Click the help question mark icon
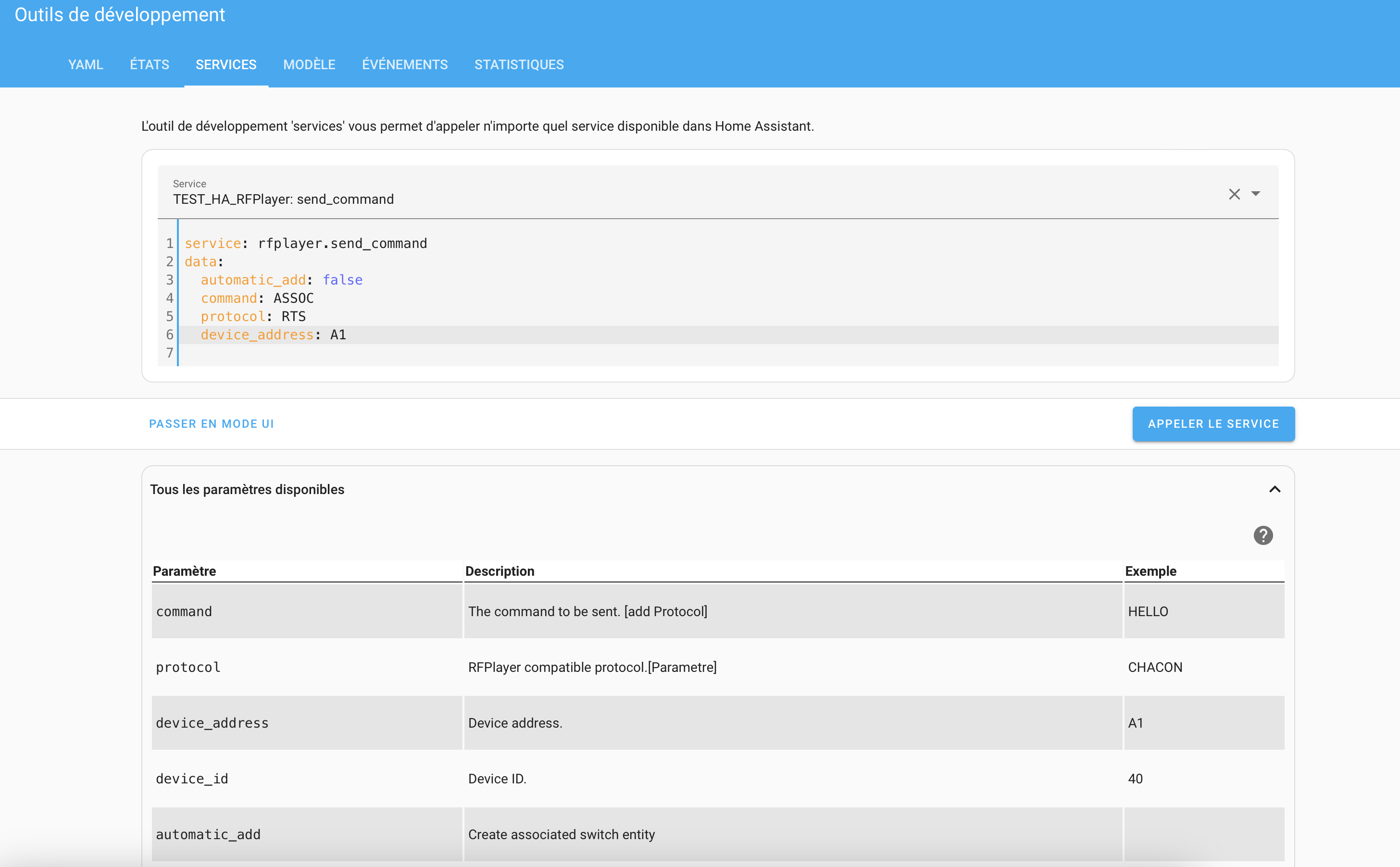 (x=1263, y=535)
